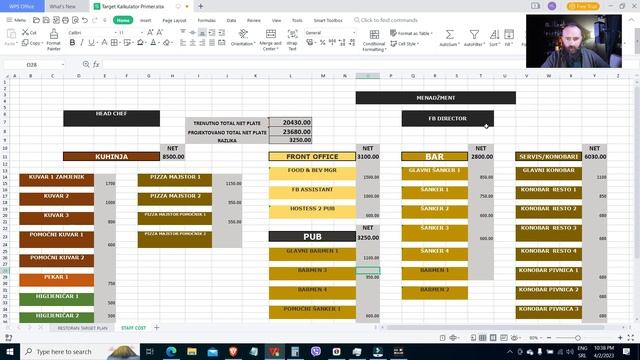Click the Open folder icon in the quick access bar
640x360 pixels.
click(x=36, y=20)
